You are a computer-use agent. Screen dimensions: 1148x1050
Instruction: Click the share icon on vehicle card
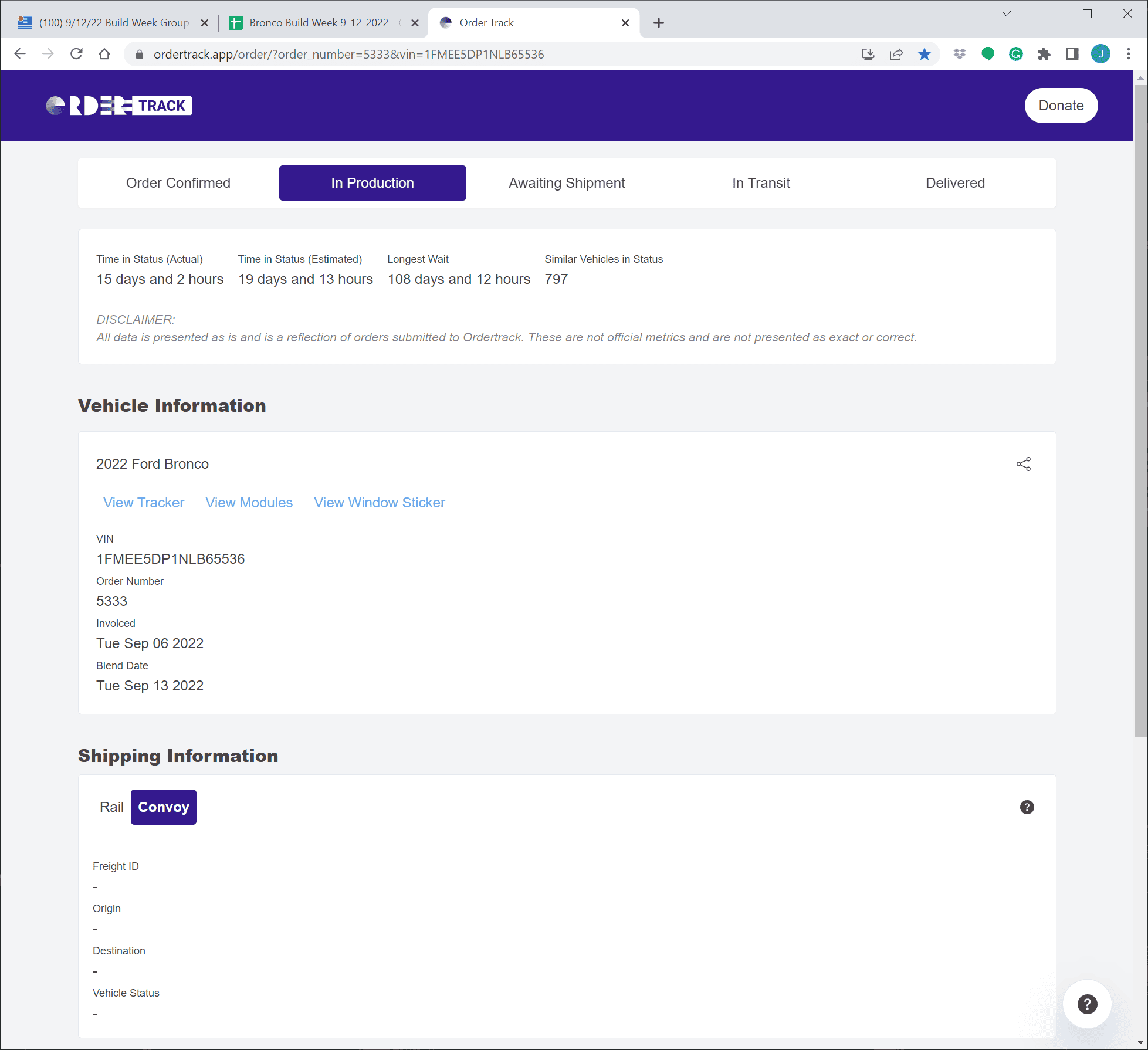point(1024,464)
